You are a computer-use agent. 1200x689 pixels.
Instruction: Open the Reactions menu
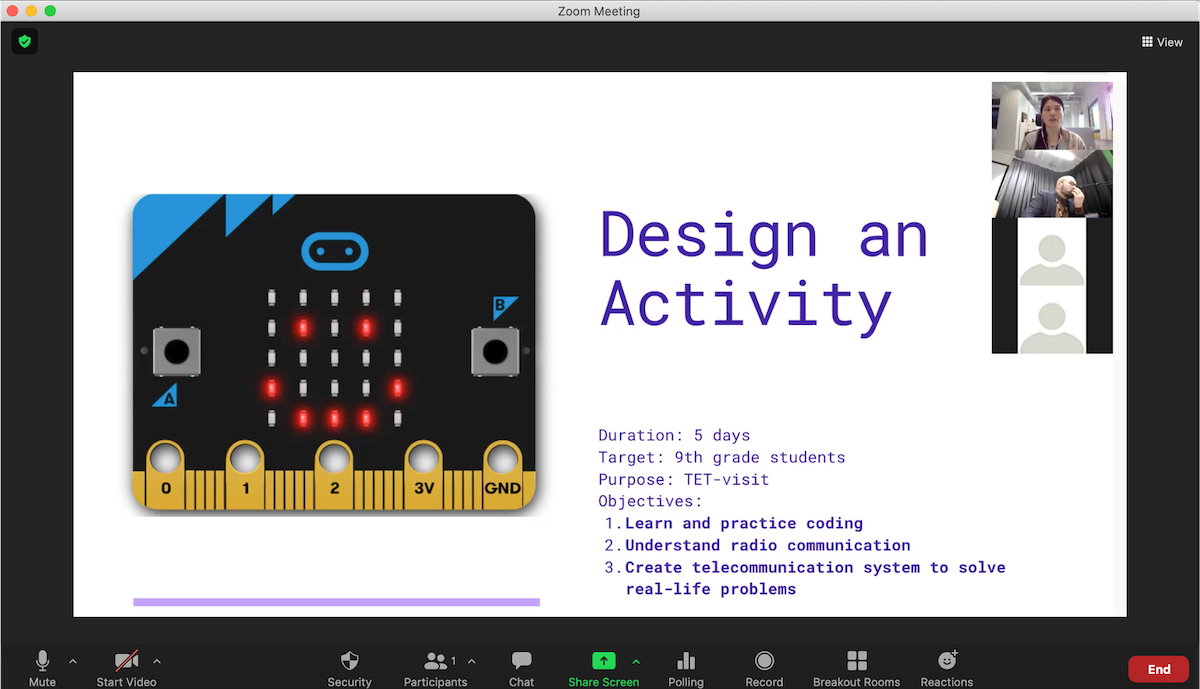[x=947, y=668]
